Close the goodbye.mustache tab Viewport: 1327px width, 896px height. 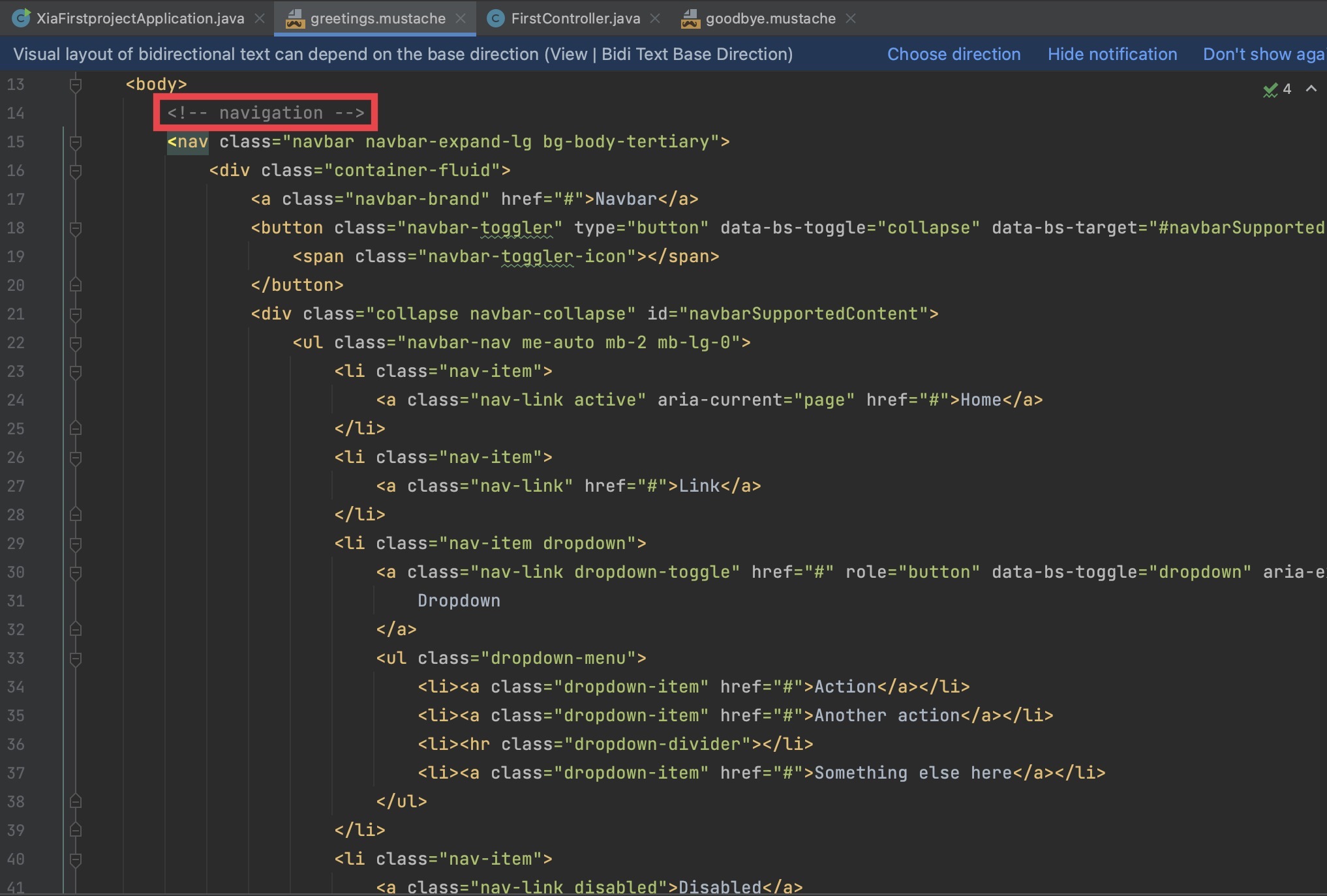851,19
